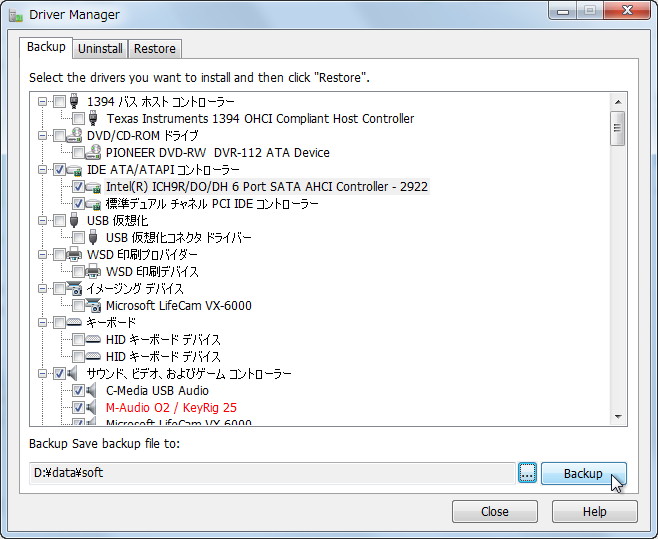Click the WSD print provider printer icon
This screenshot has height=539, width=658.
[x=75, y=255]
